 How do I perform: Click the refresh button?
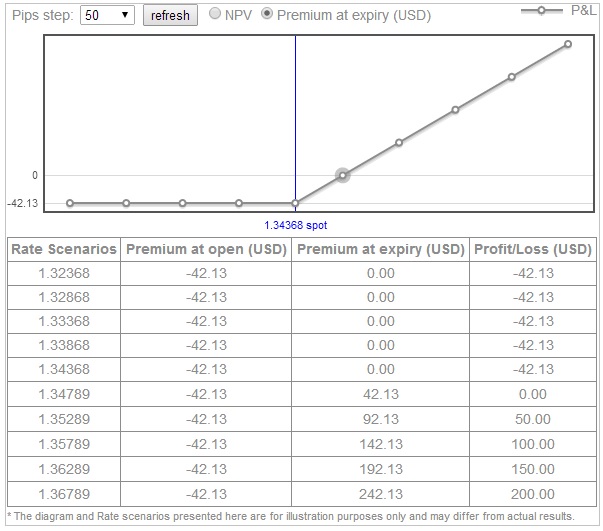coord(170,16)
